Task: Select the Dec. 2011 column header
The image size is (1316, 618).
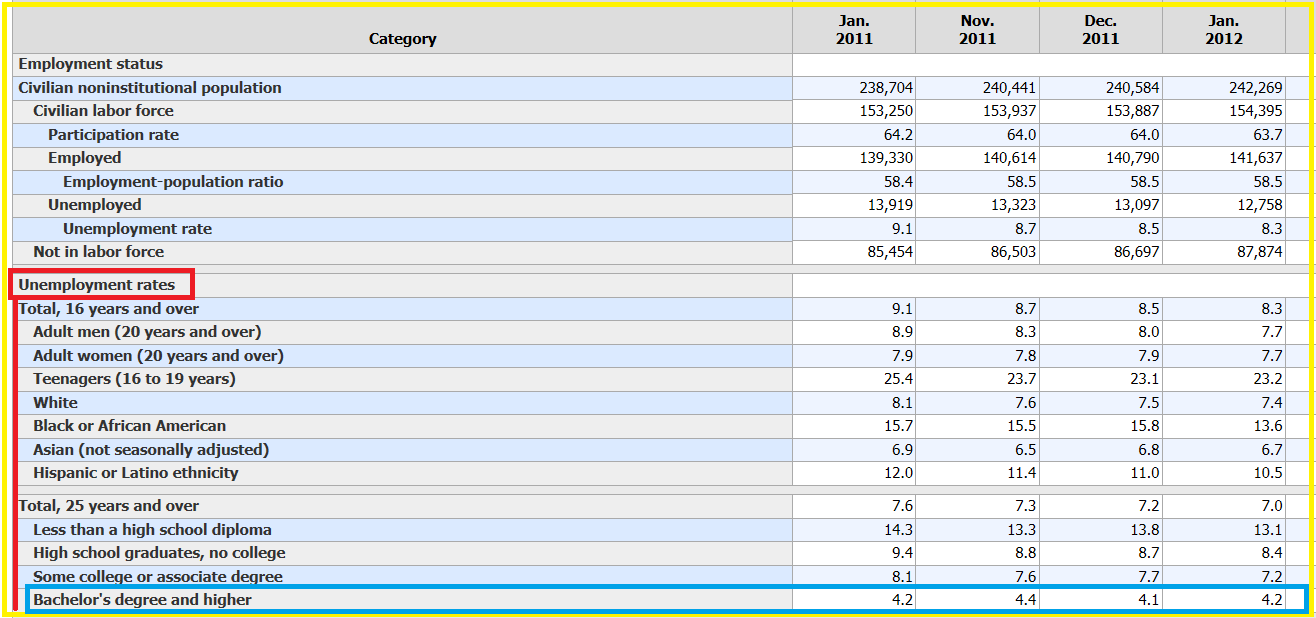Action: point(1100,30)
